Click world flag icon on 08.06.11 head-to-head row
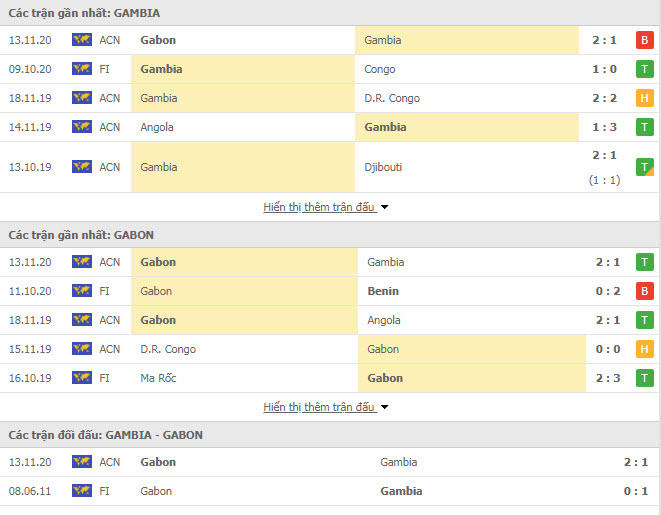The width and height of the screenshot is (661, 515). click(x=82, y=491)
